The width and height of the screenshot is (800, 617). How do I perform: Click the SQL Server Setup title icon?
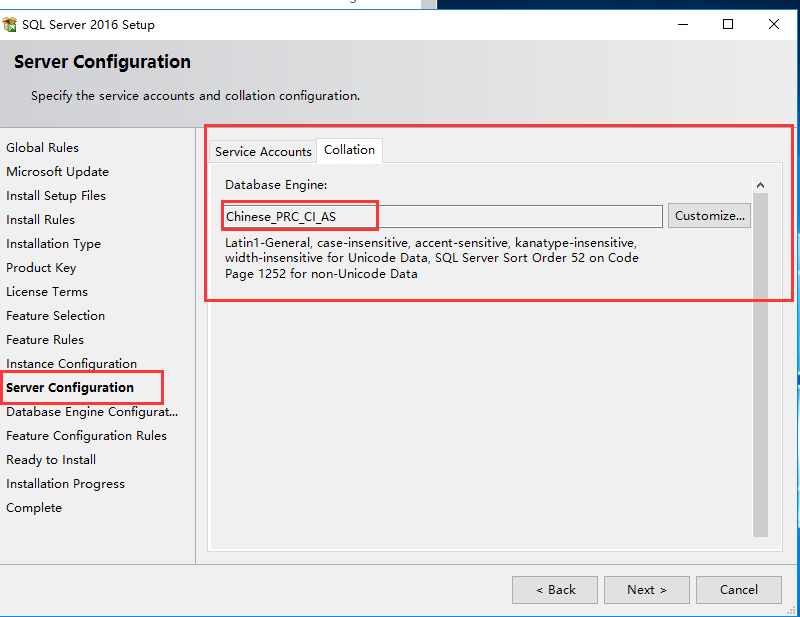click(x=10, y=24)
